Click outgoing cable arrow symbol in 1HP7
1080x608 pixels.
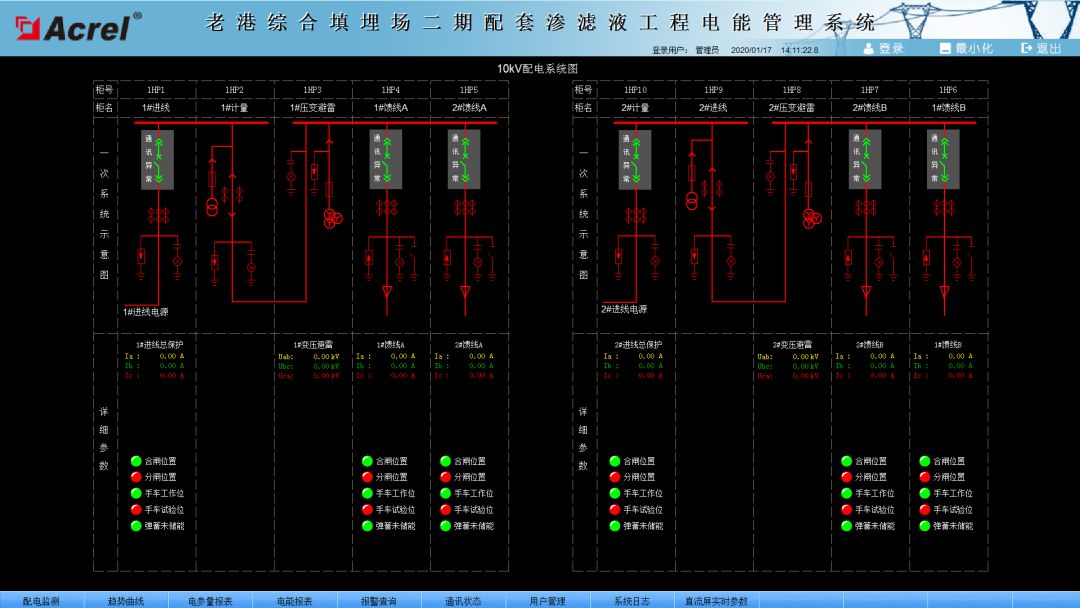pos(866,292)
